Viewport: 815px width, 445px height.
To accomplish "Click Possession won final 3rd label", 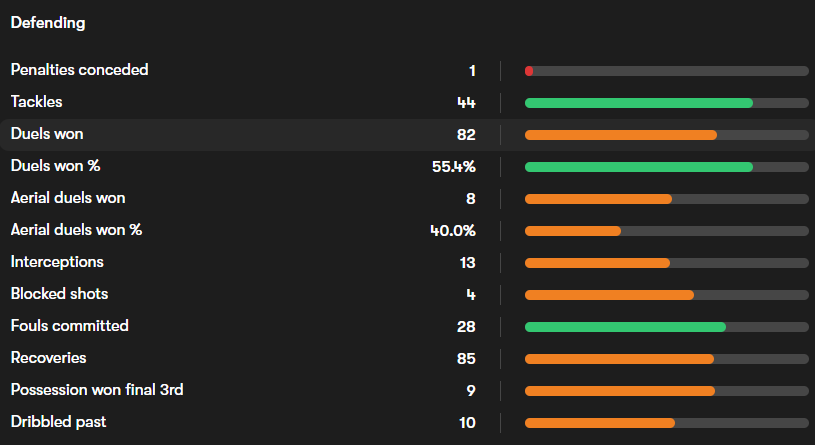I will pyautogui.click(x=97, y=390).
